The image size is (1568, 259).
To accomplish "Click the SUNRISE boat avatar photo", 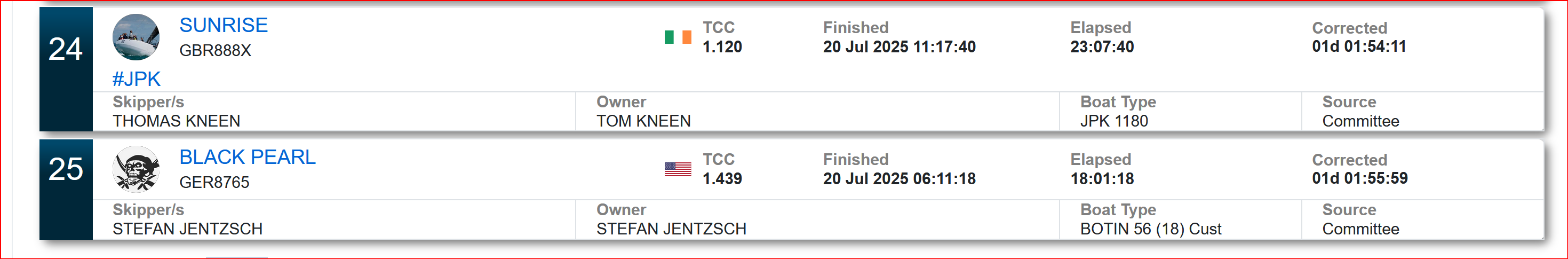I will click(x=137, y=36).
